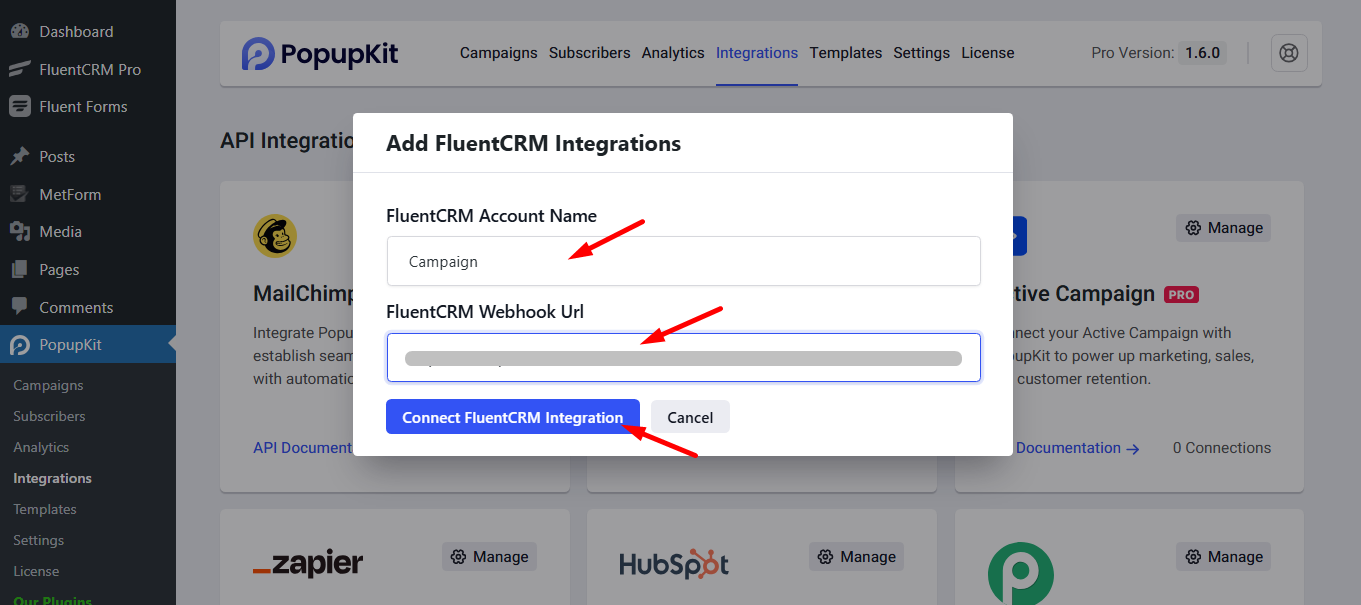Viewport: 1361px width, 605px height.
Task: Click the PopupKit logo in header
Action: tap(320, 54)
